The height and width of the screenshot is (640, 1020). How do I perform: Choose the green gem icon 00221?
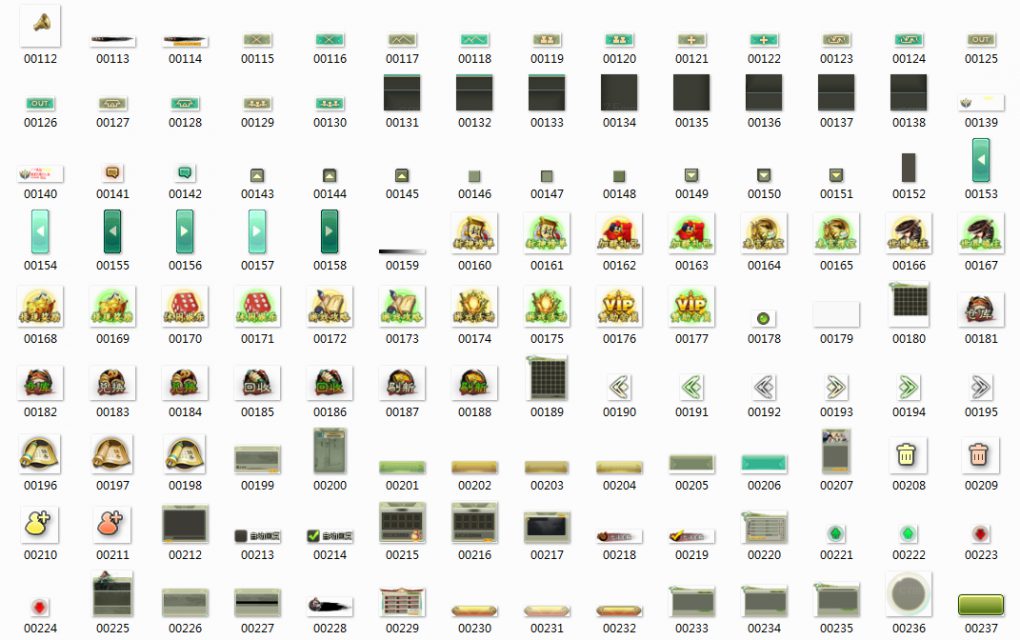pos(836,534)
